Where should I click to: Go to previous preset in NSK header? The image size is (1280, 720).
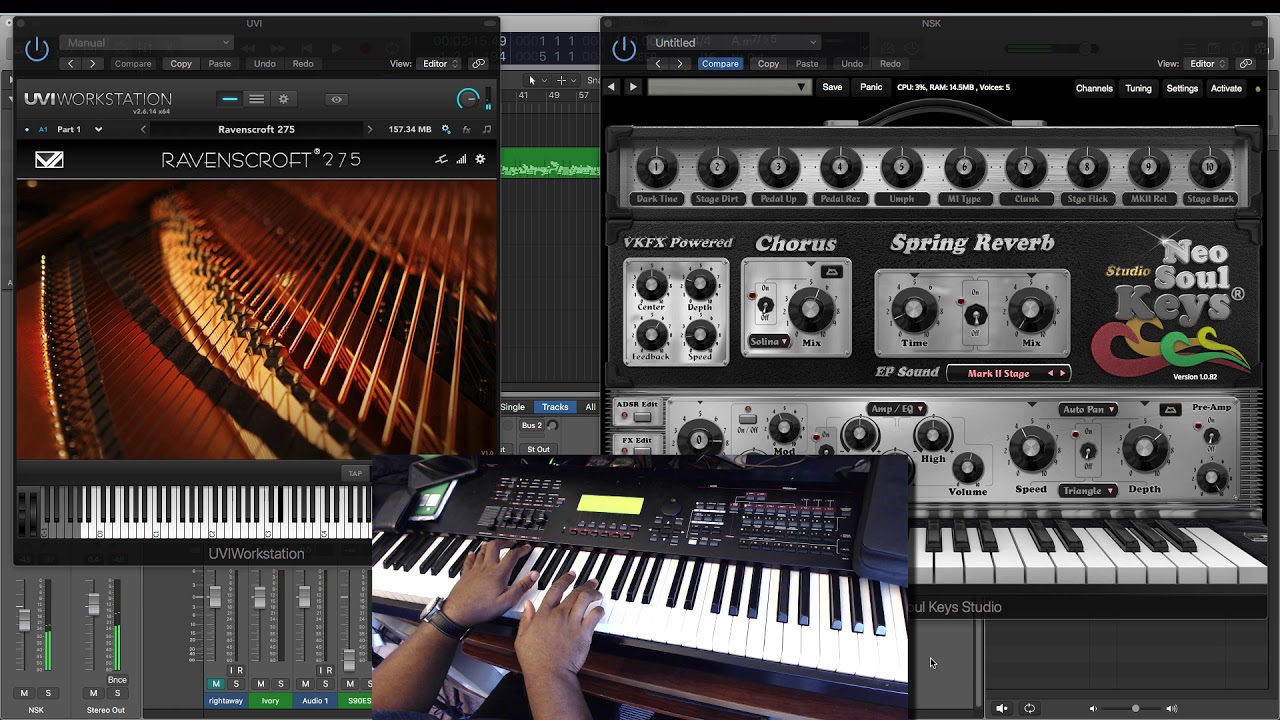point(658,64)
